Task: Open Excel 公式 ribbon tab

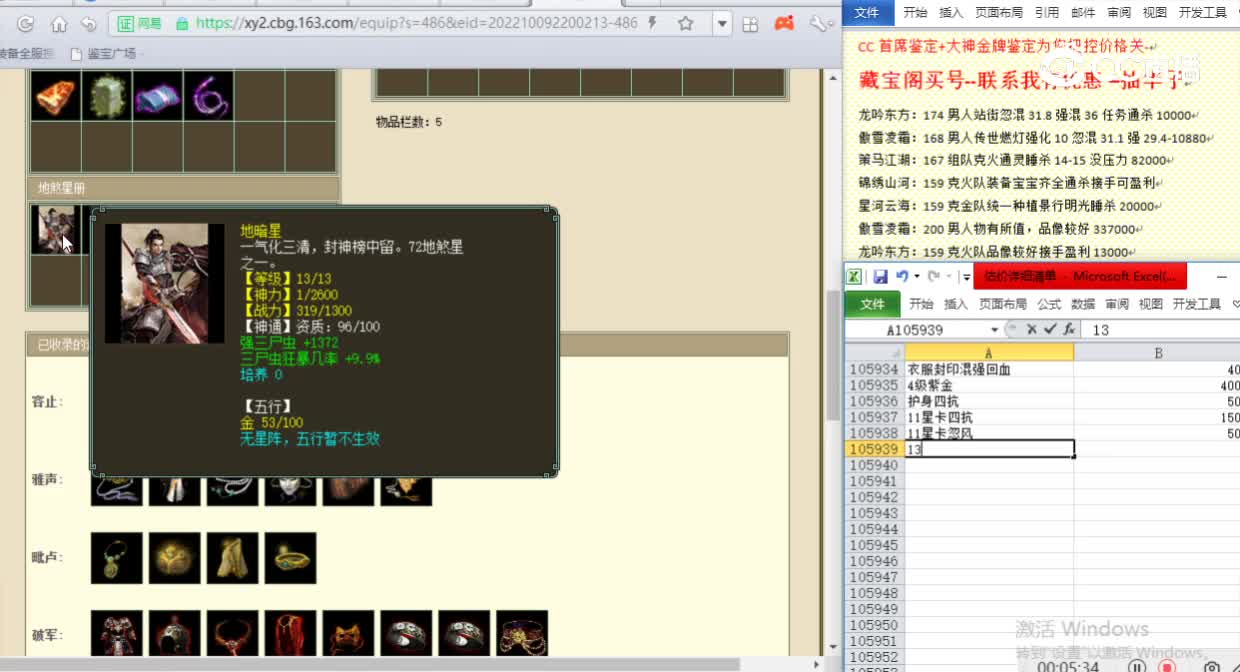Action: pyautogui.click(x=1049, y=304)
